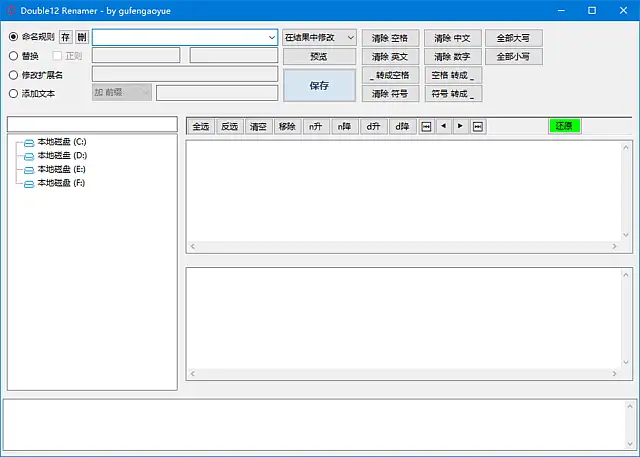Click the left arrow move button

444,126
